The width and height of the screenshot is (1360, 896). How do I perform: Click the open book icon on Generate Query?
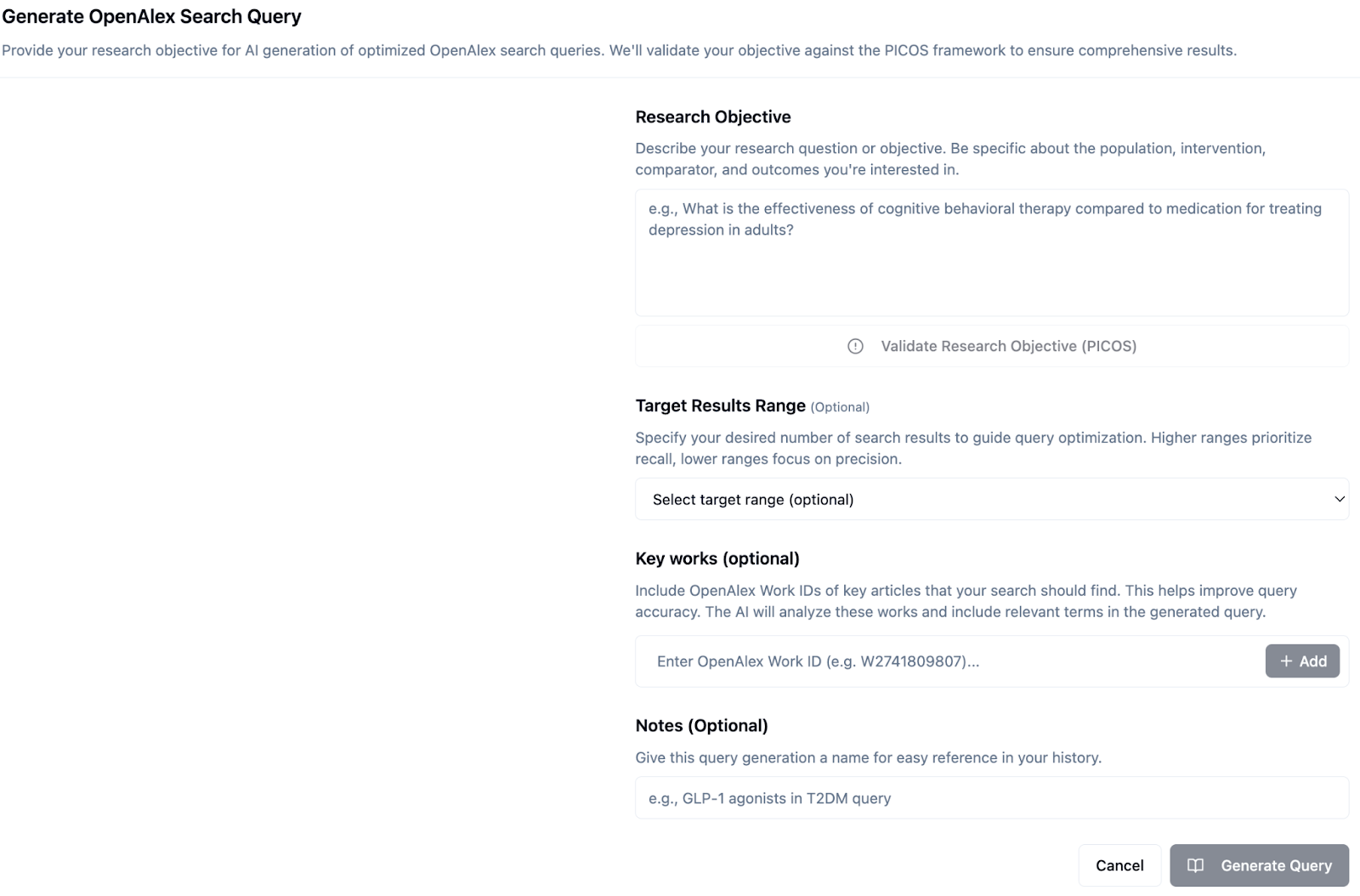(1195, 865)
